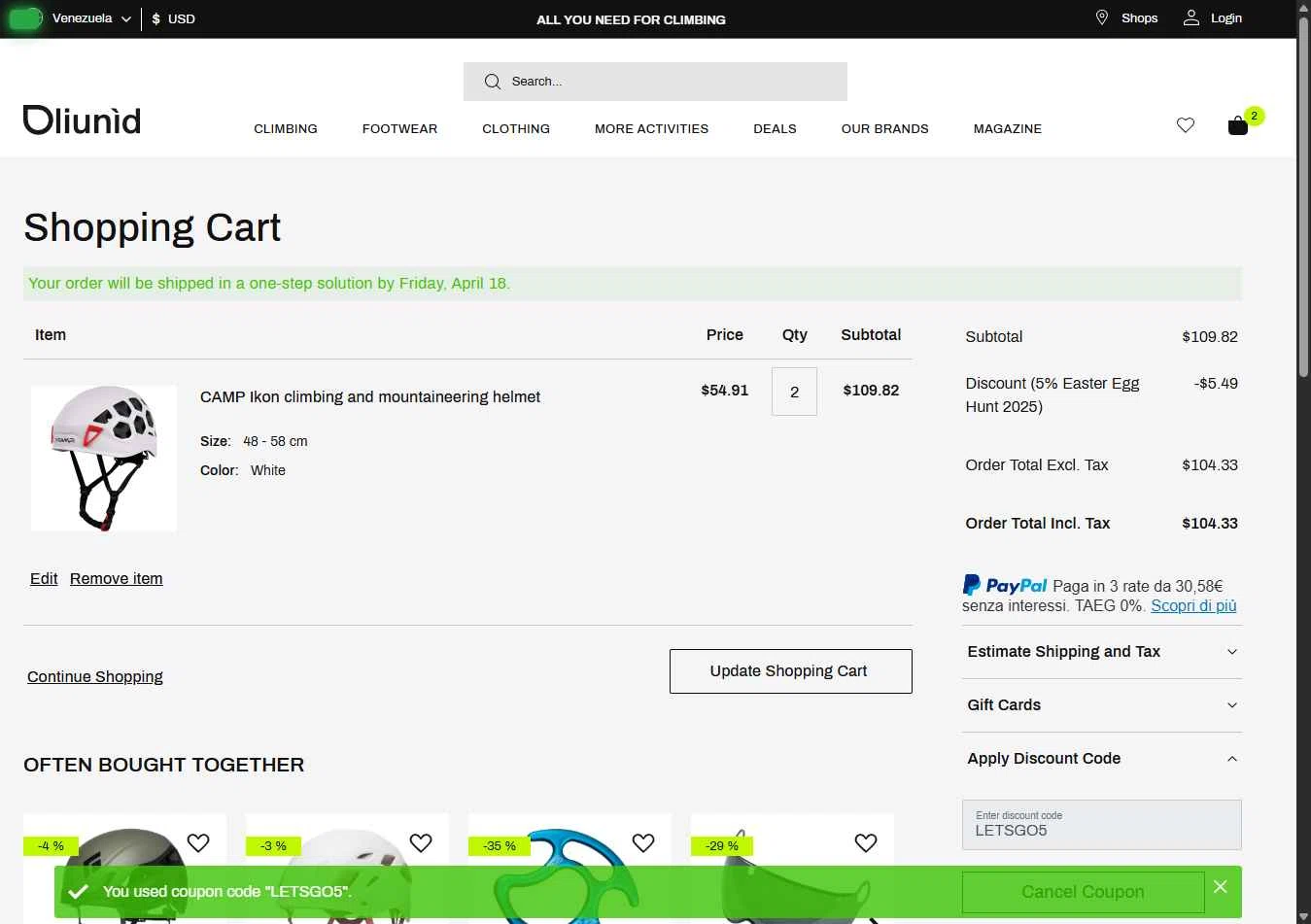This screenshot has width=1311, height=924.
Task: Click the PayPal logo
Action: (1005, 585)
